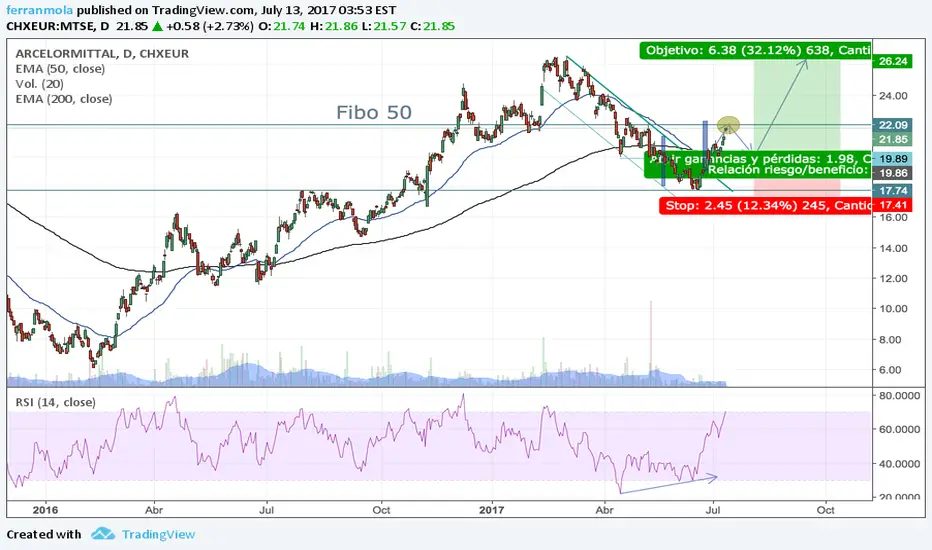
Task: Click the 26.24 price tag
Action: [892, 61]
